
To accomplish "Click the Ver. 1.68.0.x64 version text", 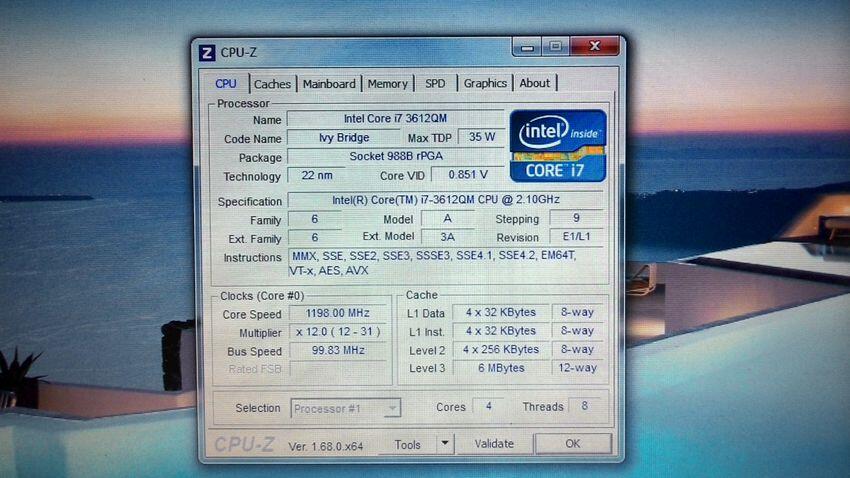I will tap(325, 447).
